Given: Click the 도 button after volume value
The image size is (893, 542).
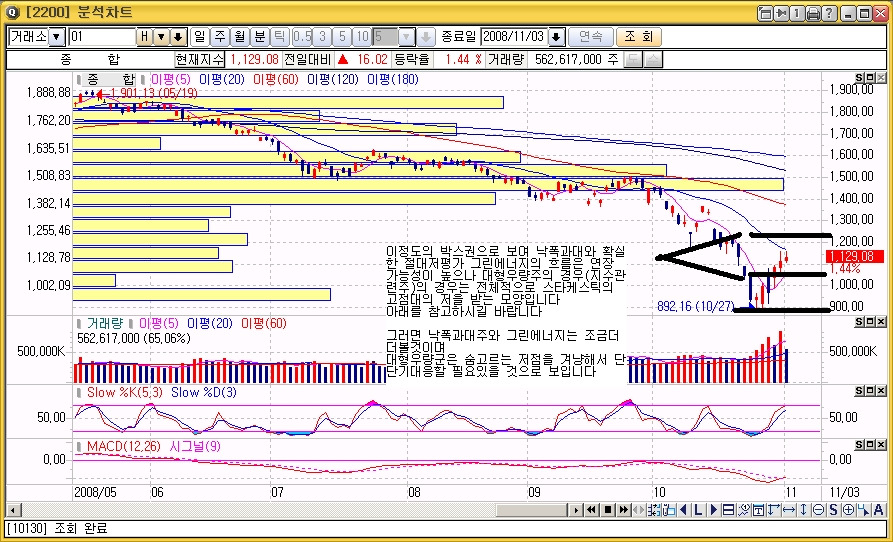Looking at the screenshot, I should click(x=632, y=59).
